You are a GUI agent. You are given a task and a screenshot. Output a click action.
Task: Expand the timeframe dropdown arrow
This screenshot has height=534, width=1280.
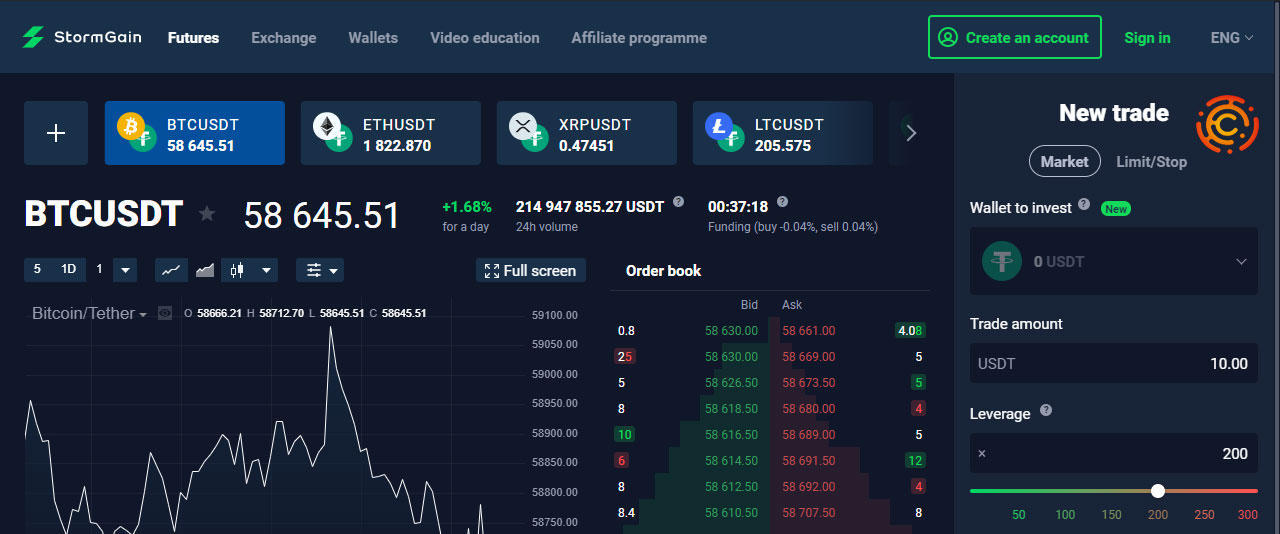click(125, 270)
